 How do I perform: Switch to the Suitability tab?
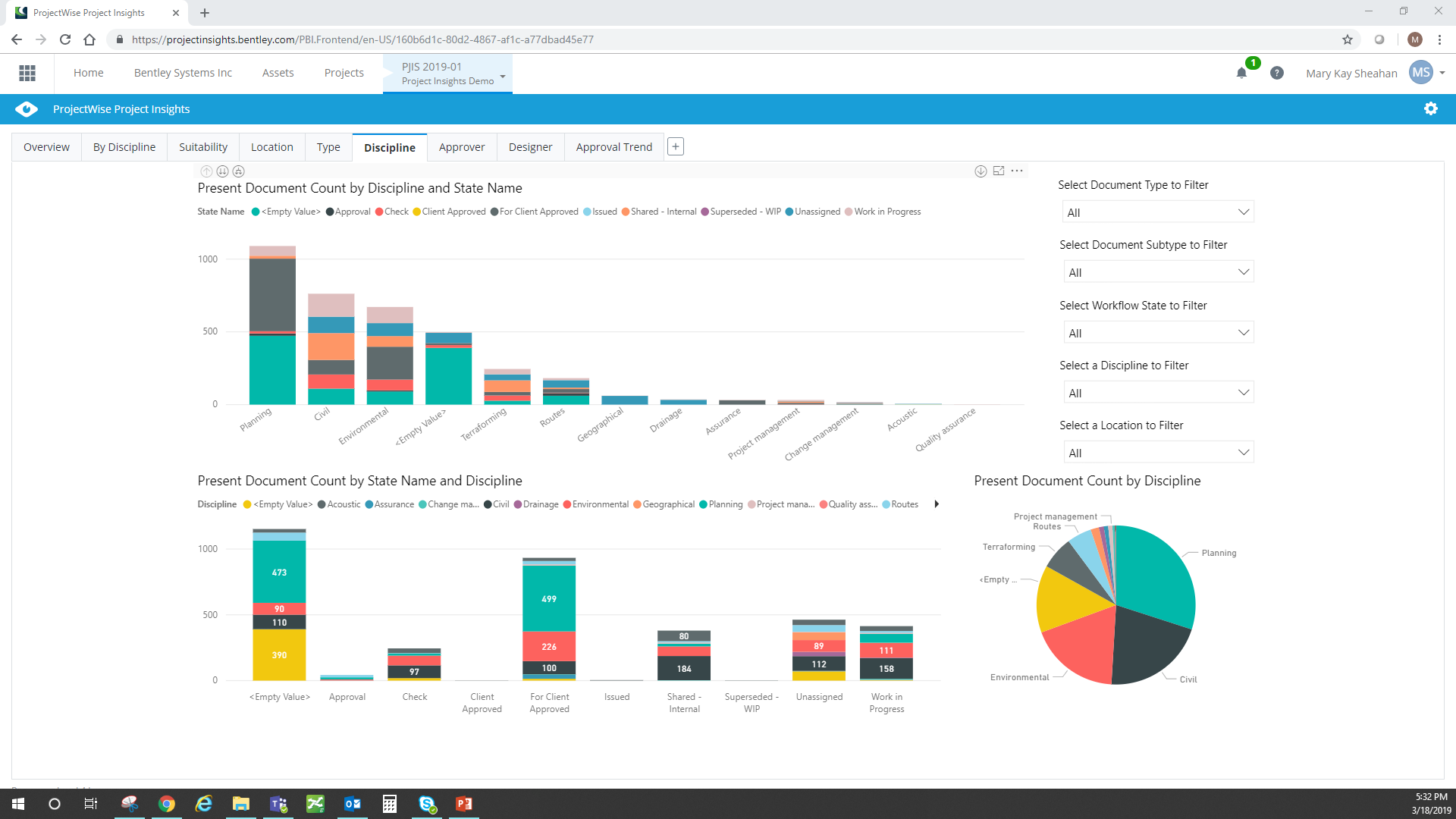coord(203,147)
